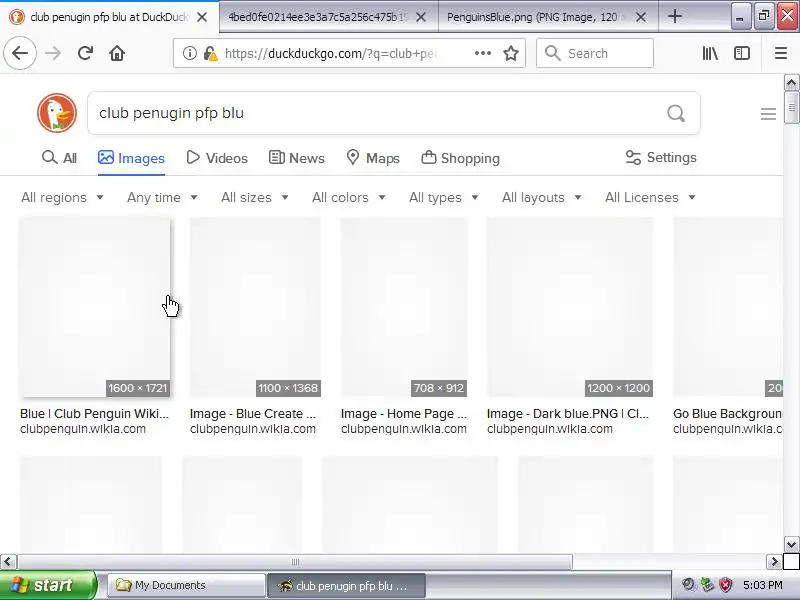
Task: Close the 4bed0fe0214ee tab
Action: (421, 17)
